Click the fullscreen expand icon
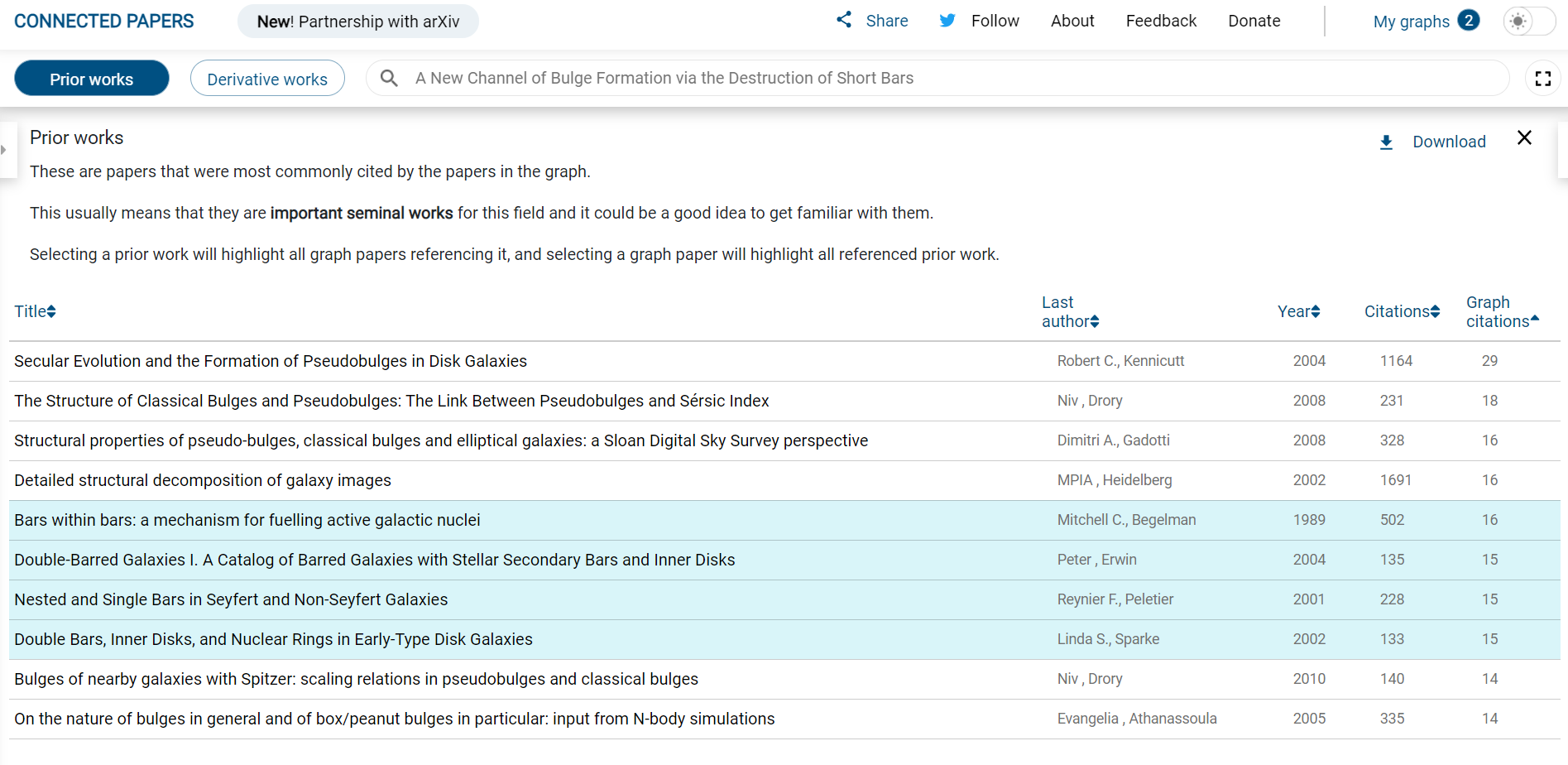 click(x=1542, y=79)
